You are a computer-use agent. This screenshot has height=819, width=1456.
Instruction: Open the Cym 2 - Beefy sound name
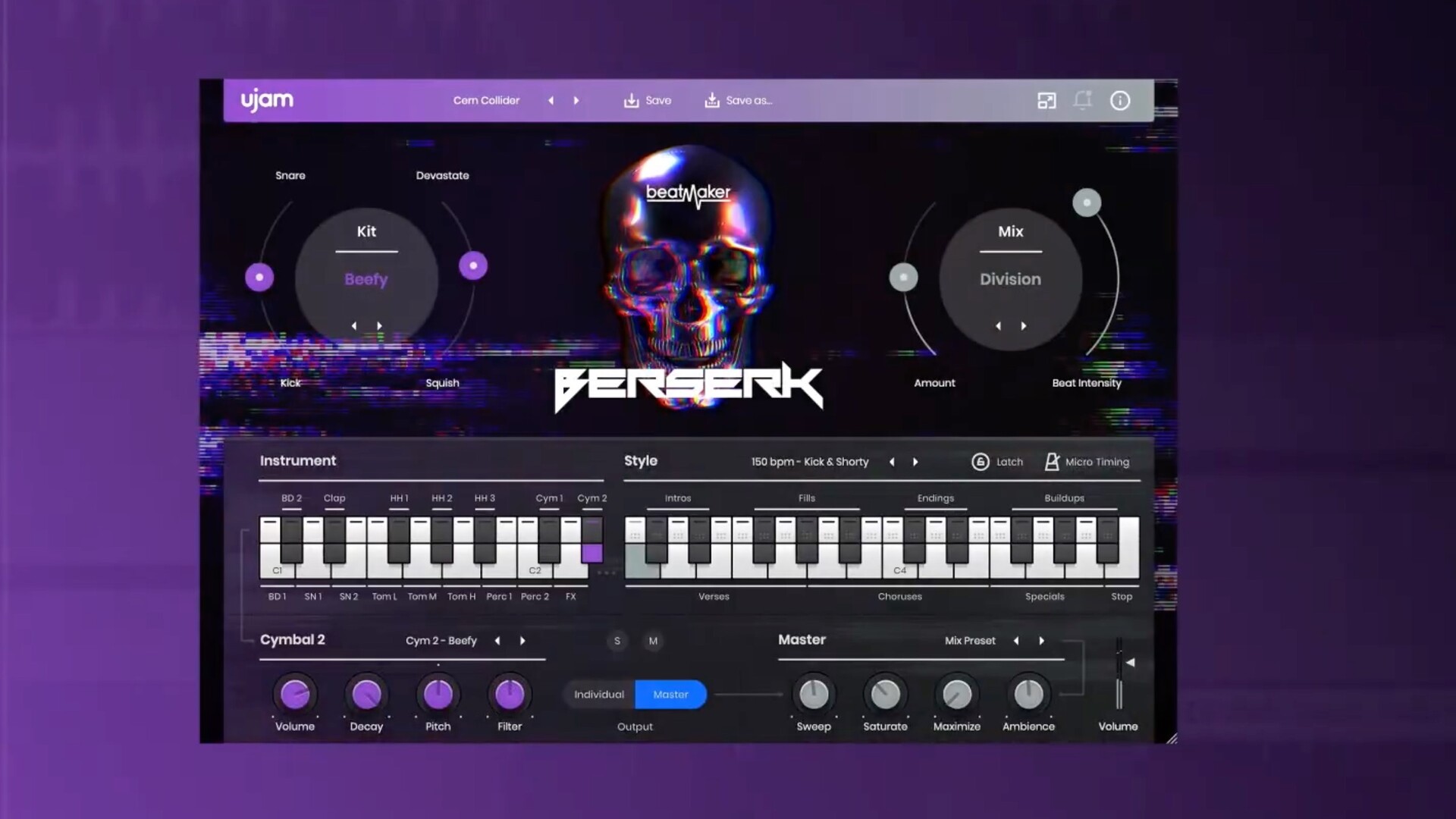tap(441, 641)
